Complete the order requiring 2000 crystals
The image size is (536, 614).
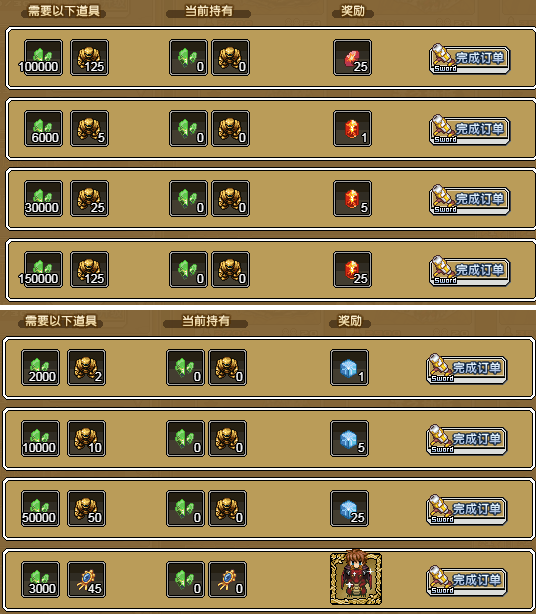pyautogui.click(x=467, y=369)
